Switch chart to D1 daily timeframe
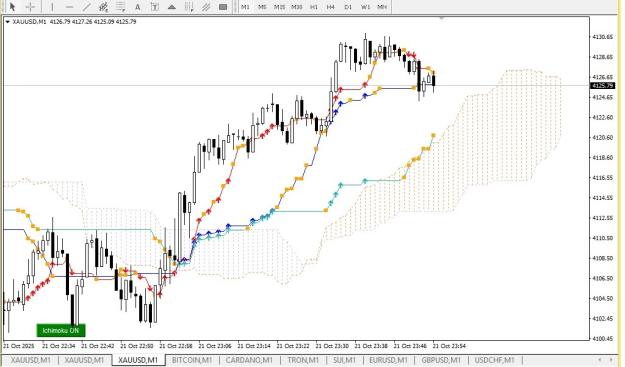This screenshot has width=625, height=367. pyautogui.click(x=348, y=7)
